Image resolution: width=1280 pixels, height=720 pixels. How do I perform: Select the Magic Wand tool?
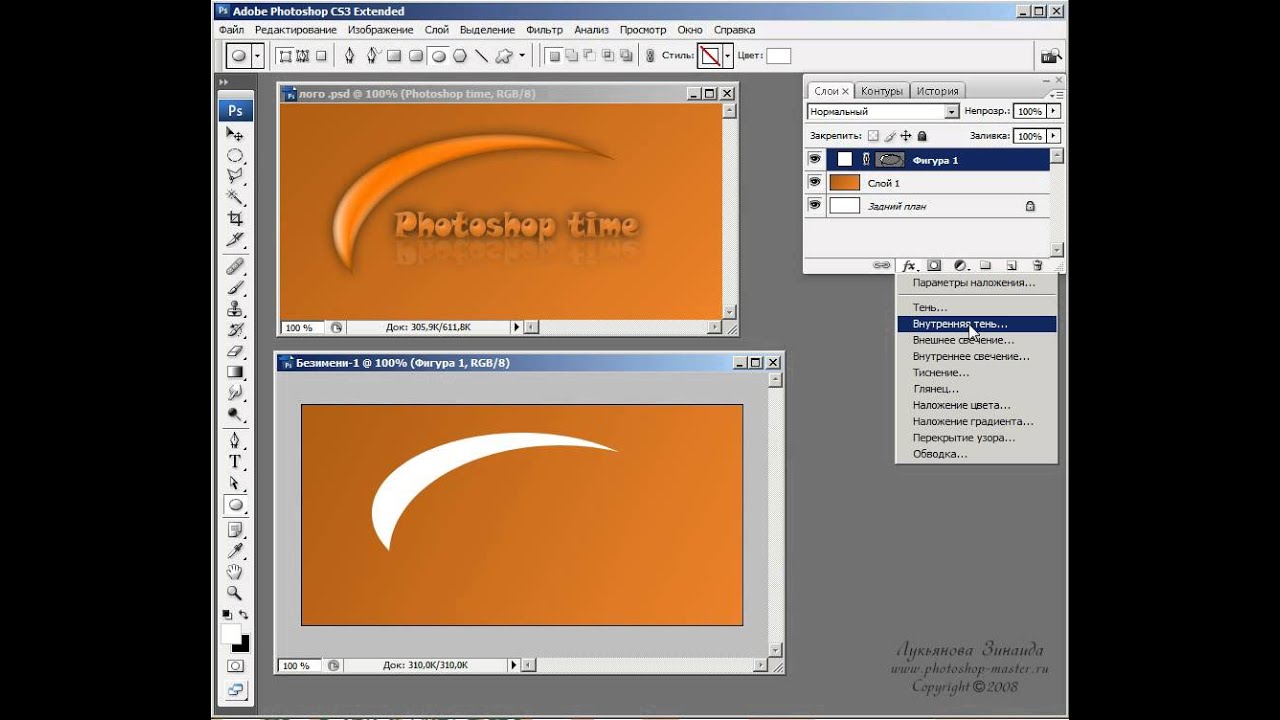coord(235,197)
